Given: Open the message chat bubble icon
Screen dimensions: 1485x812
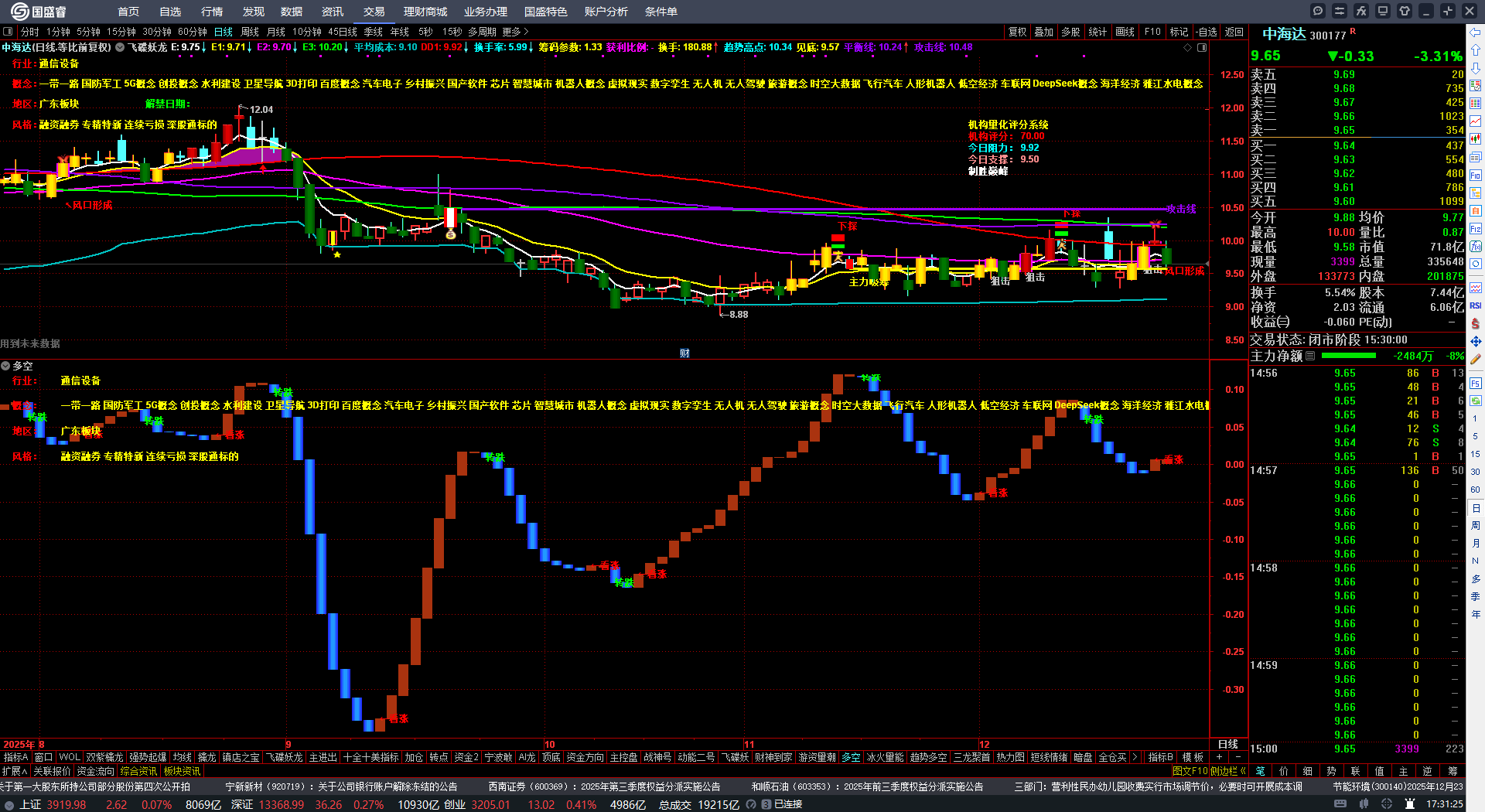Looking at the screenshot, I should (1318, 11).
